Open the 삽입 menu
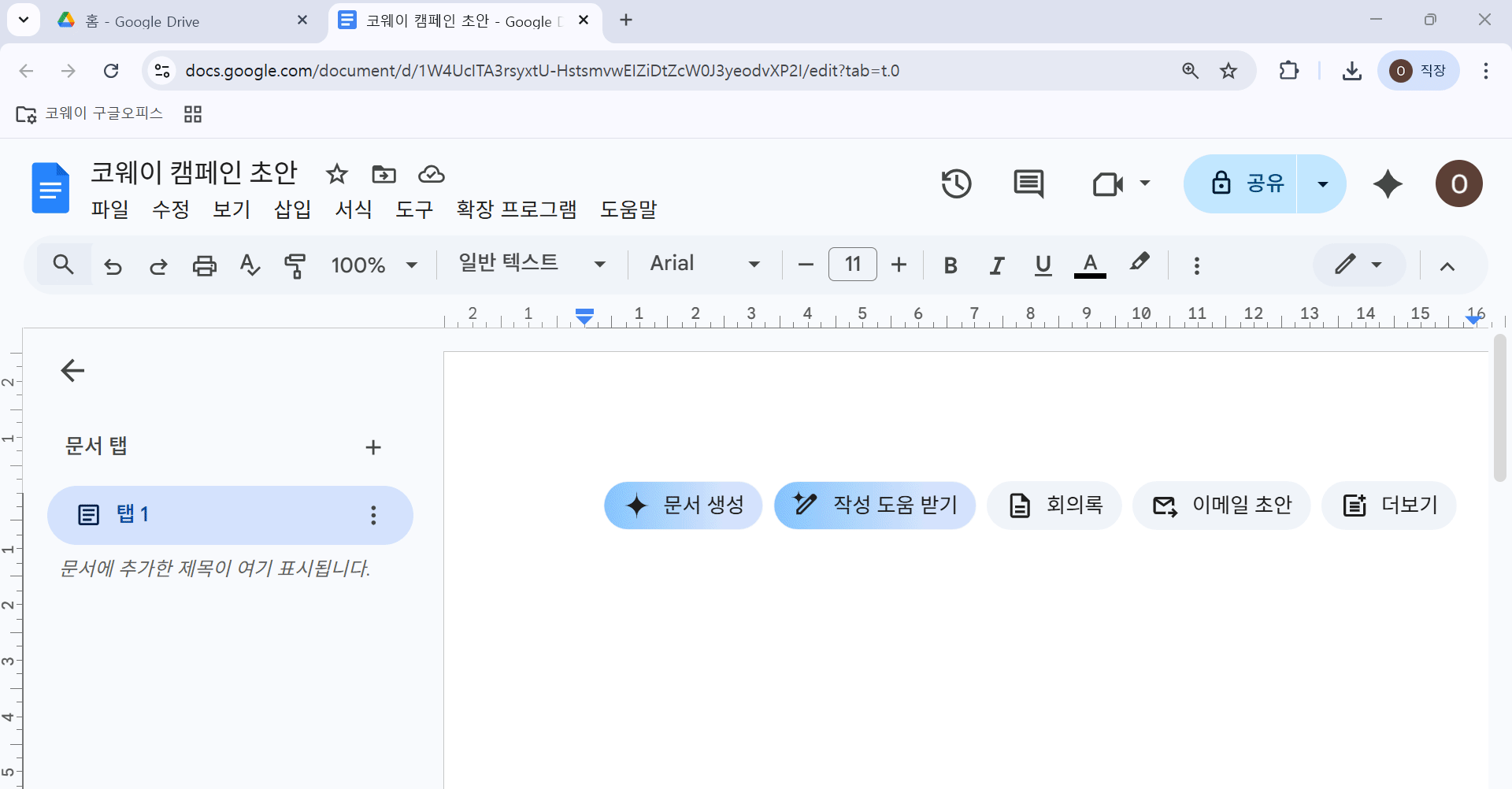The image size is (1512, 789). pyautogui.click(x=292, y=209)
